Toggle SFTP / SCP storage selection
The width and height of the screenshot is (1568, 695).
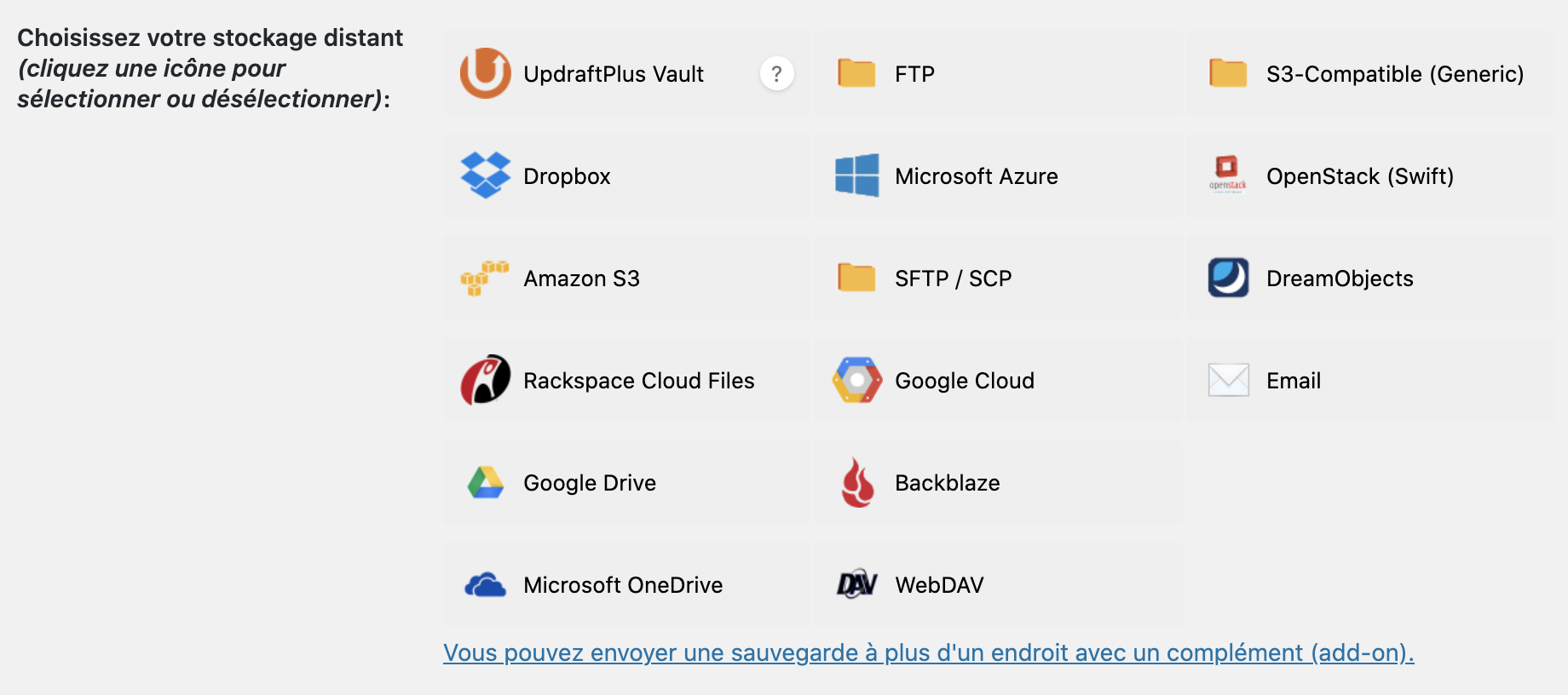[857, 278]
